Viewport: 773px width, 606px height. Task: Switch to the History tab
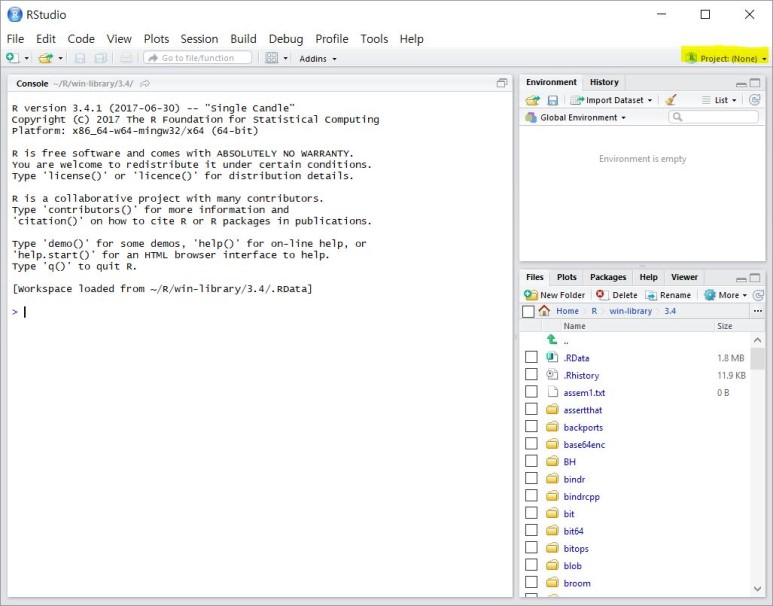click(x=604, y=82)
